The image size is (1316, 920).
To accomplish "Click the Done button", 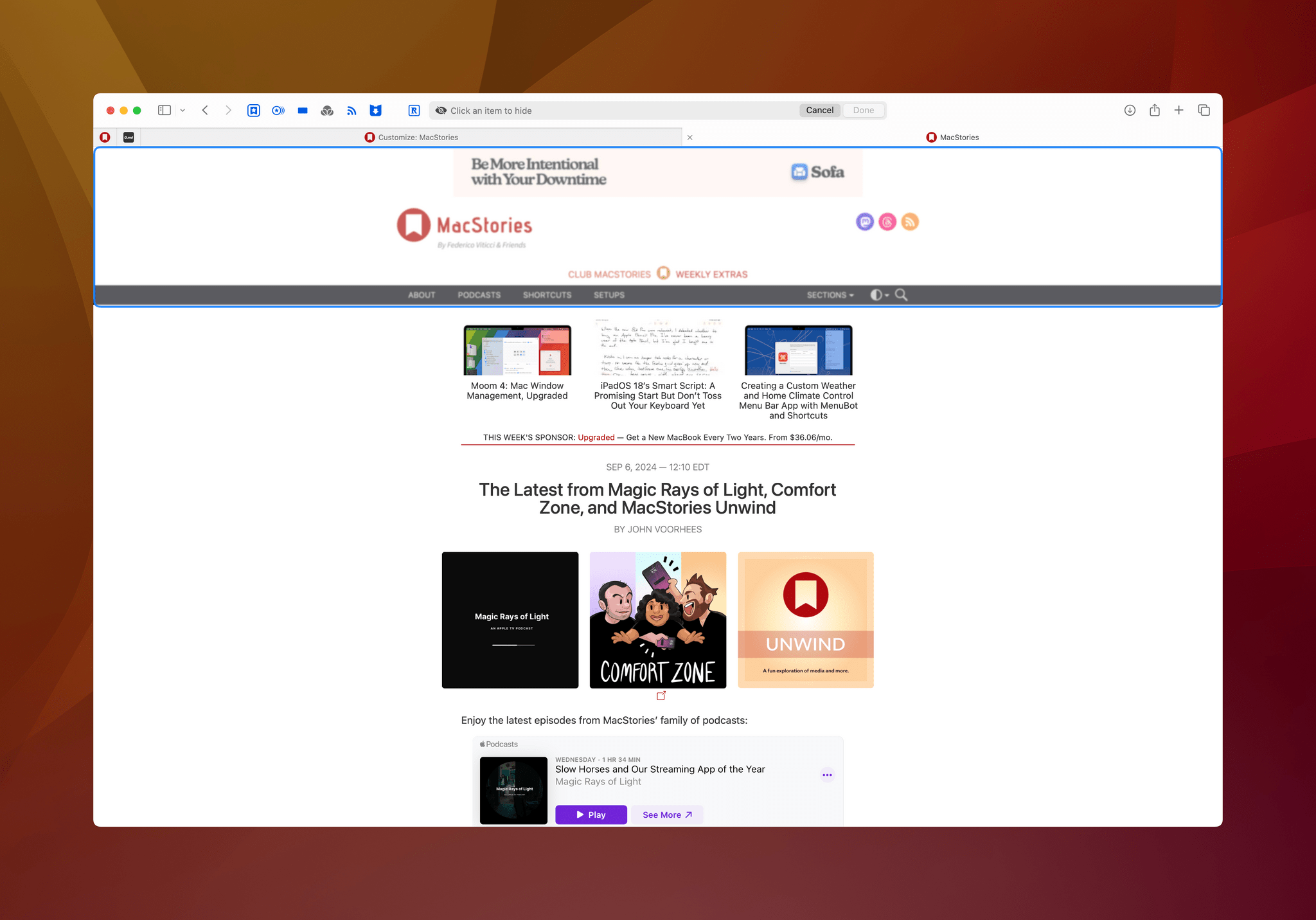I will click(864, 110).
